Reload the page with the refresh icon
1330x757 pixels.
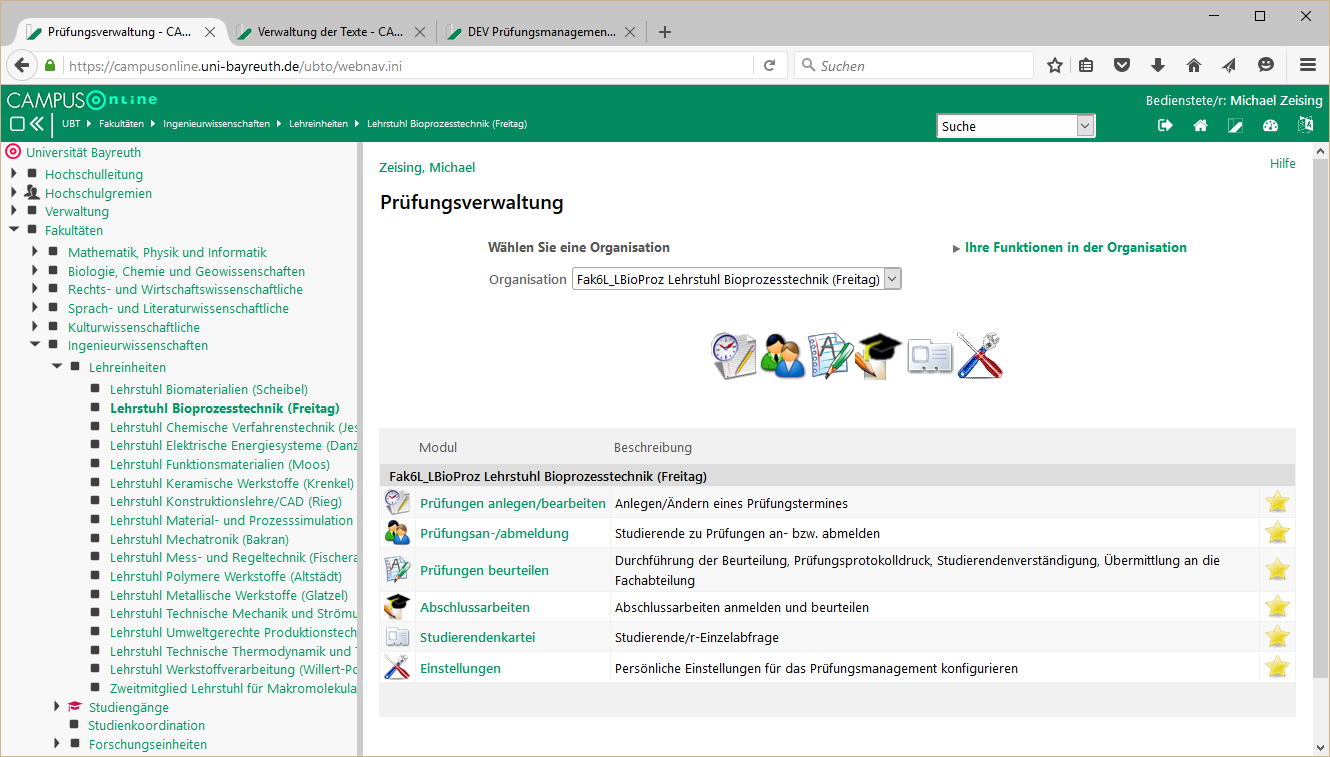tap(769, 65)
